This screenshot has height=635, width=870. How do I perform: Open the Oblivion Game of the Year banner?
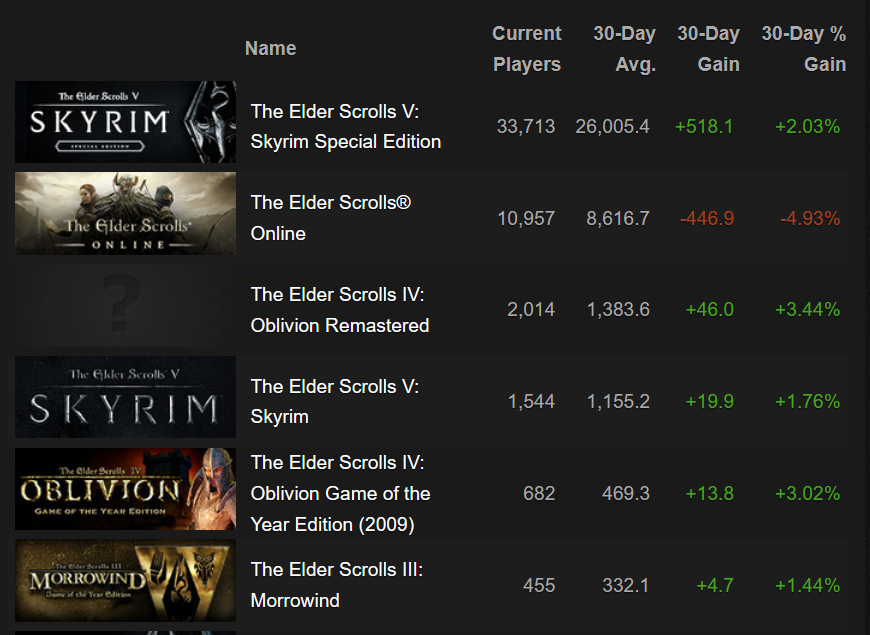(125, 489)
